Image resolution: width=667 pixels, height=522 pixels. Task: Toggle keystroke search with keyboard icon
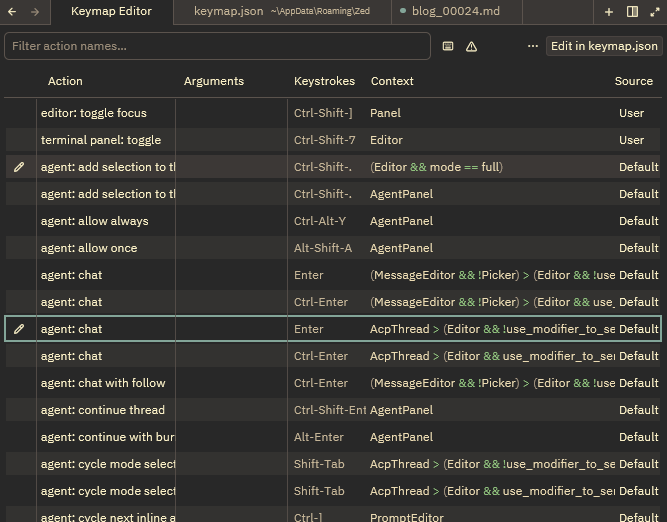tap(448, 46)
